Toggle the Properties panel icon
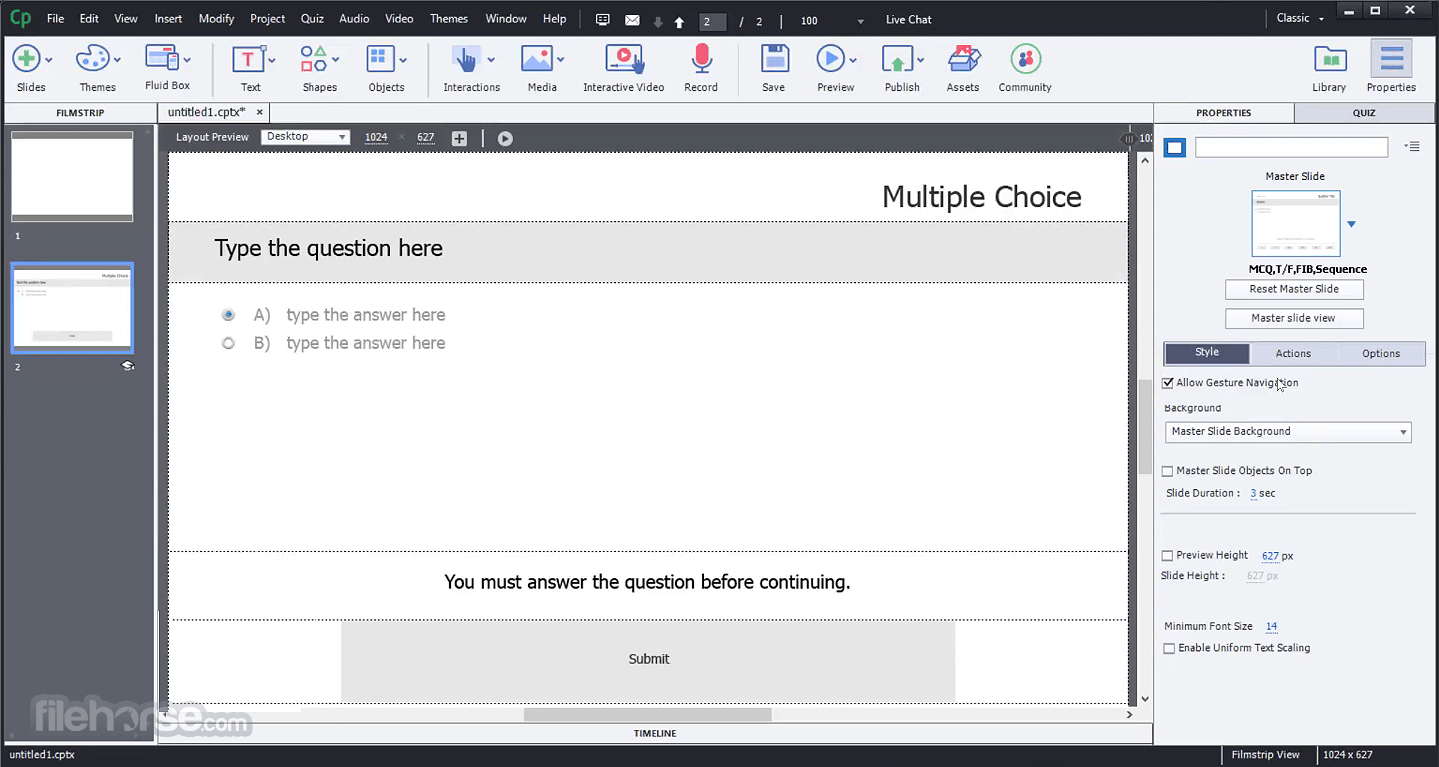Image resolution: width=1439 pixels, height=767 pixels. (x=1391, y=59)
